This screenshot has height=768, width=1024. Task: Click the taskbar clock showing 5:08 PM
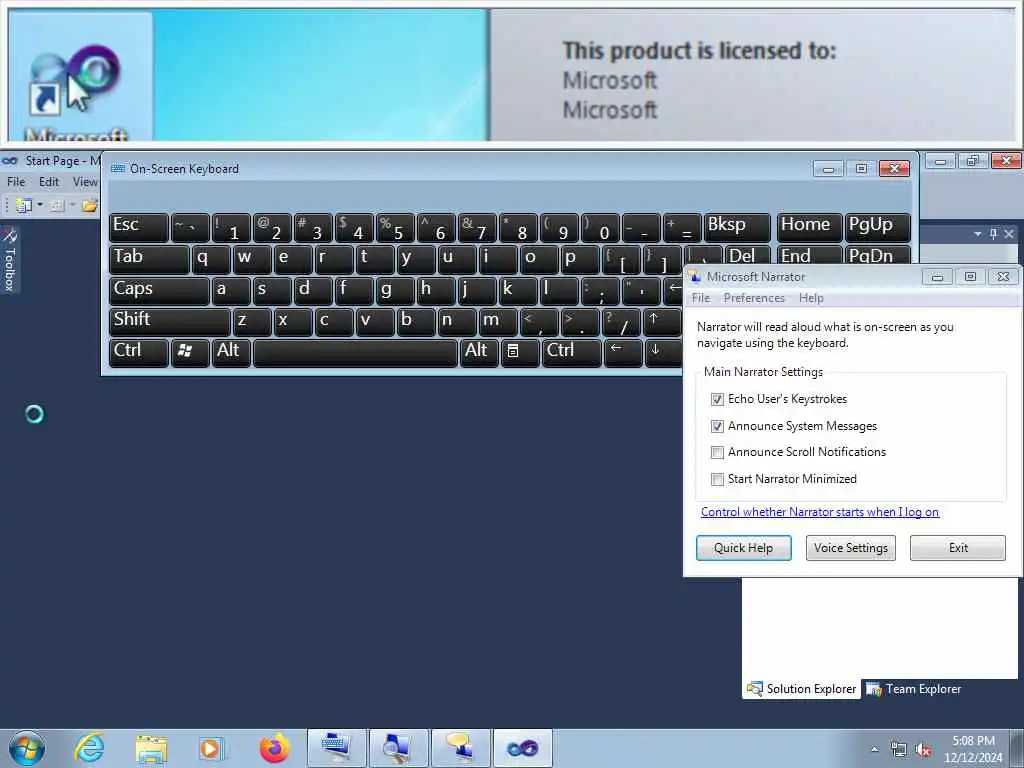[x=973, y=749]
